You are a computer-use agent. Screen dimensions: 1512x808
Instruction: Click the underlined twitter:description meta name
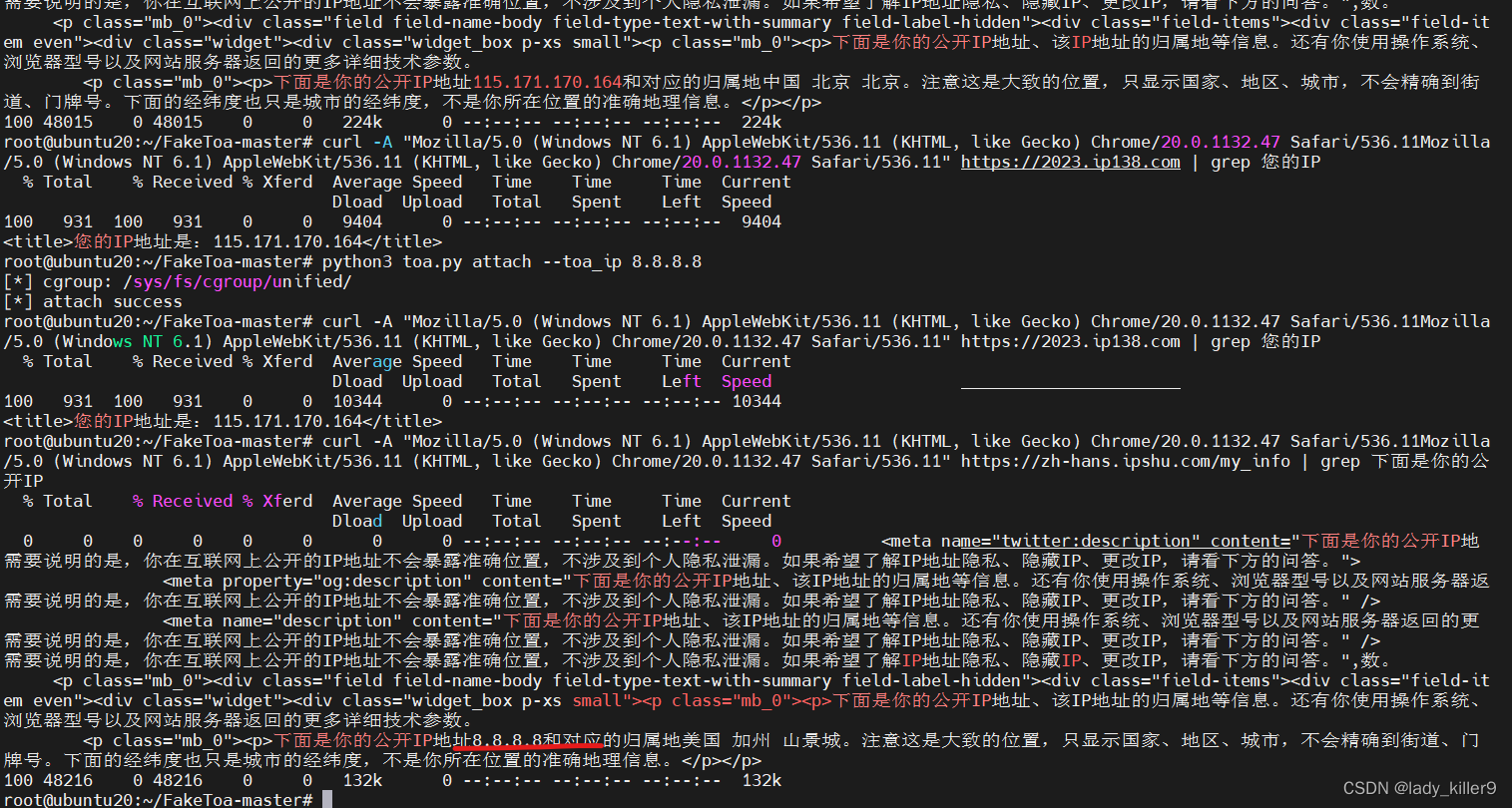tap(1095, 541)
